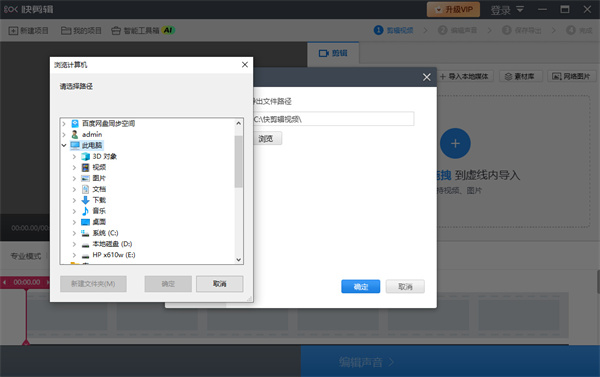Click 导入本地媒体 button
The image size is (600, 377).
click(465, 77)
